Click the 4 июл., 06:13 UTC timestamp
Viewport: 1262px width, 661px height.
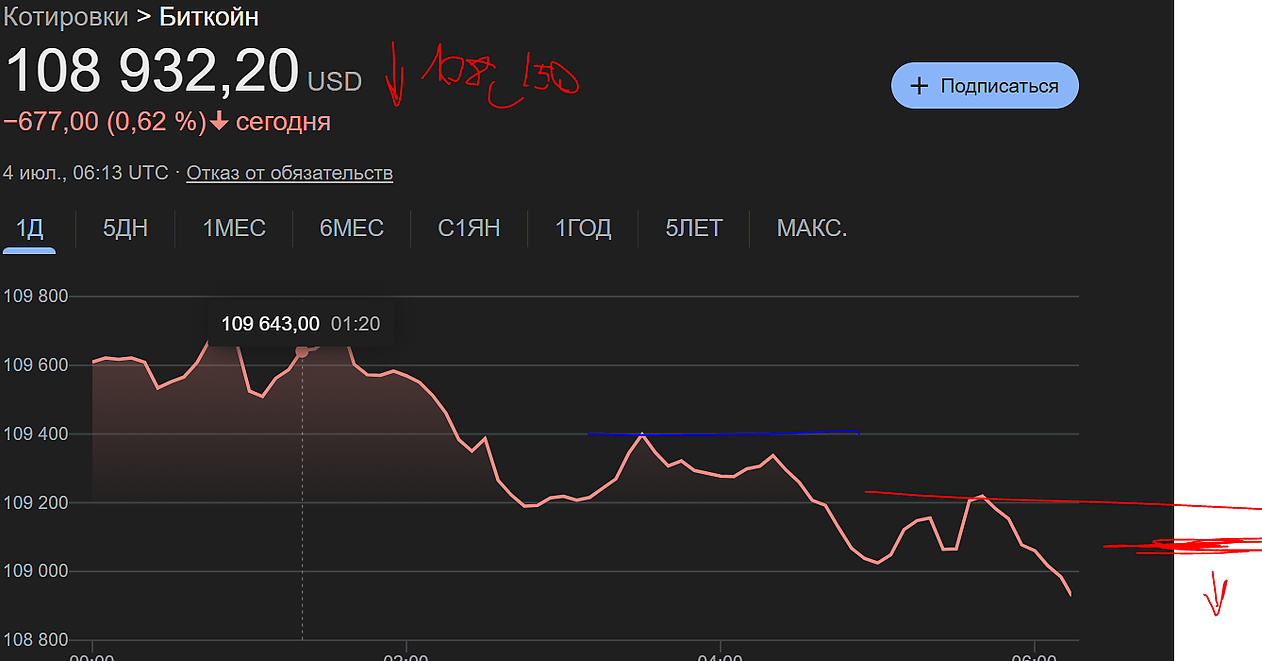pos(86,173)
